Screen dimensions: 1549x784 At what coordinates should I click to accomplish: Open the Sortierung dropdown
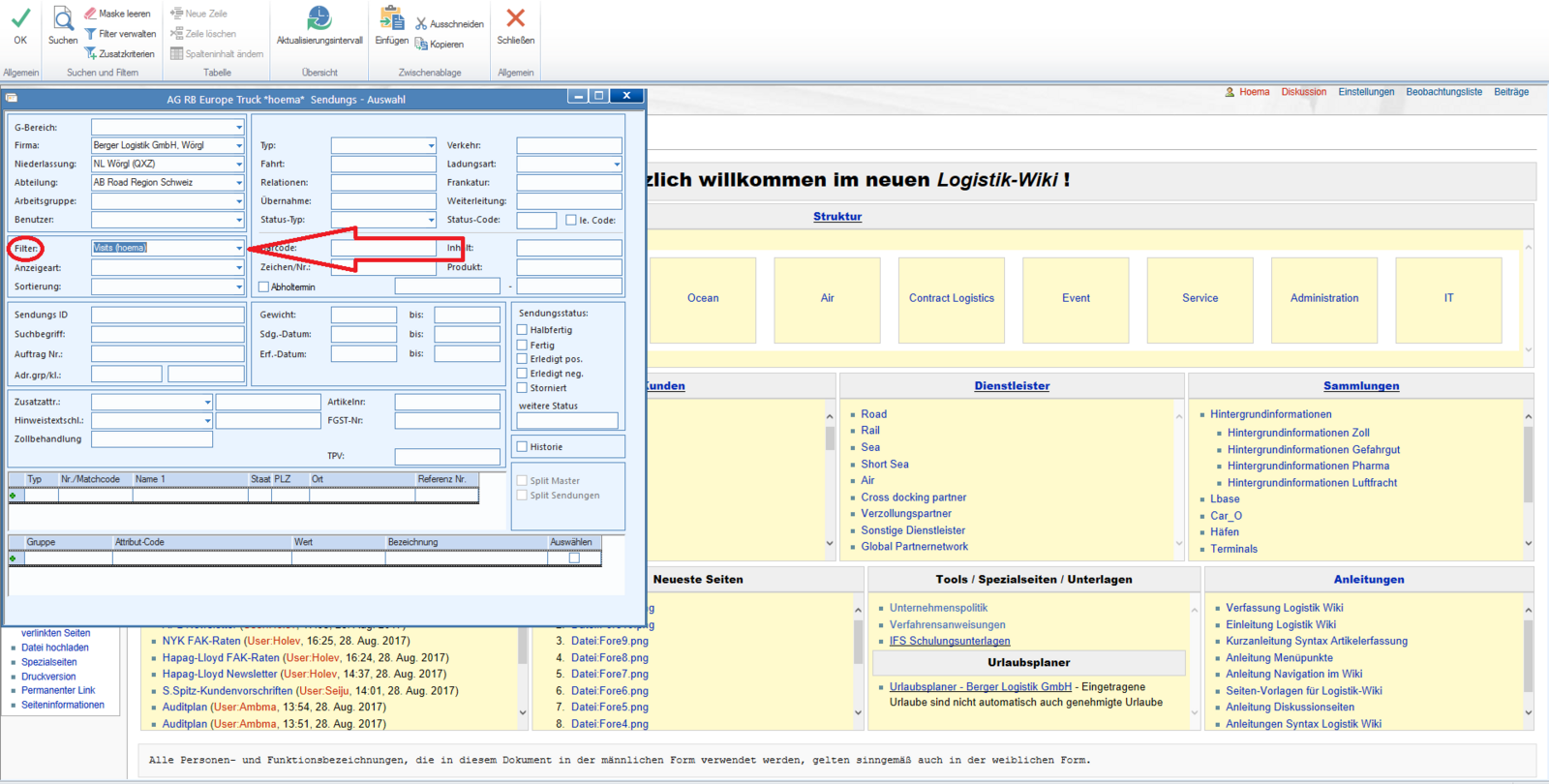[x=239, y=287]
